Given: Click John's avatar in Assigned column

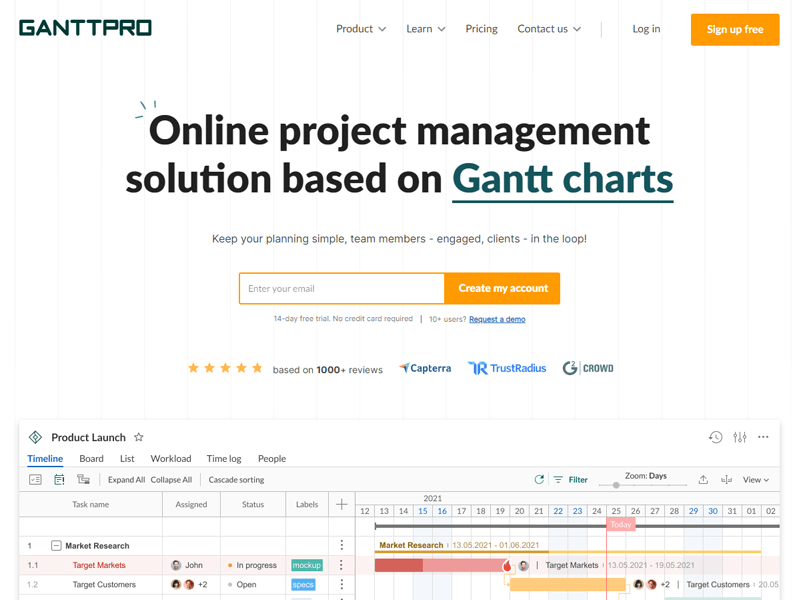Looking at the screenshot, I should coord(176,565).
